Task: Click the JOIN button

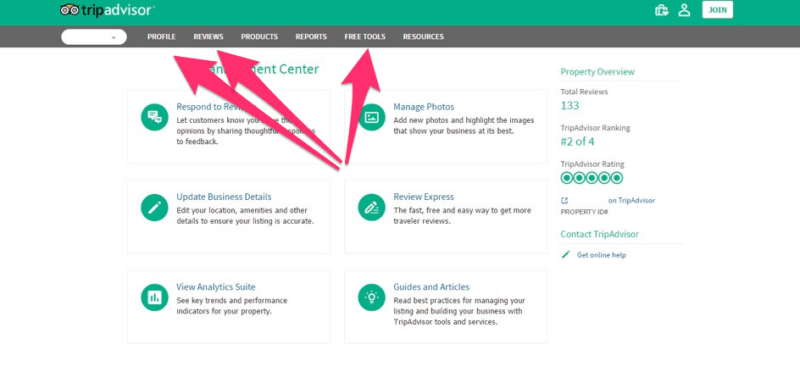Action: pyautogui.click(x=717, y=10)
